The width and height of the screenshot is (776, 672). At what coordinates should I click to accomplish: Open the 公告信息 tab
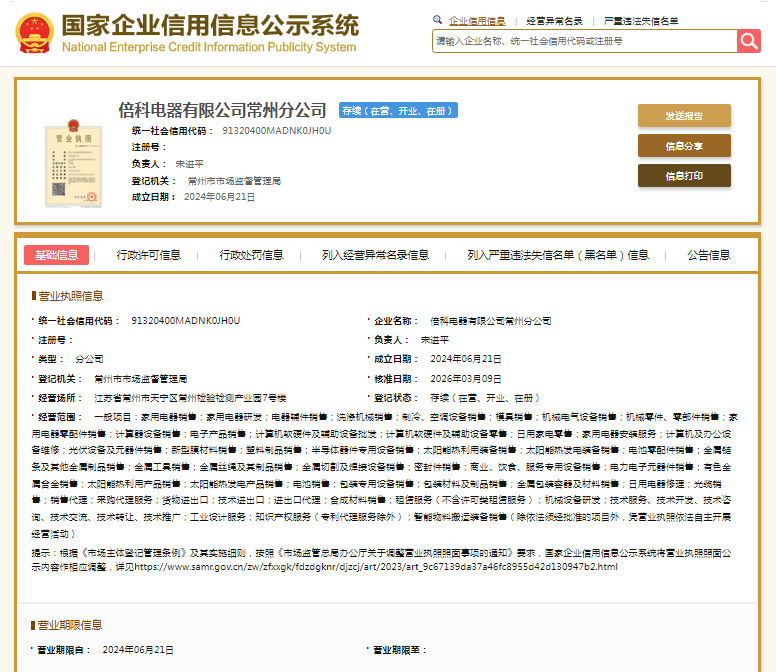point(708,255)
